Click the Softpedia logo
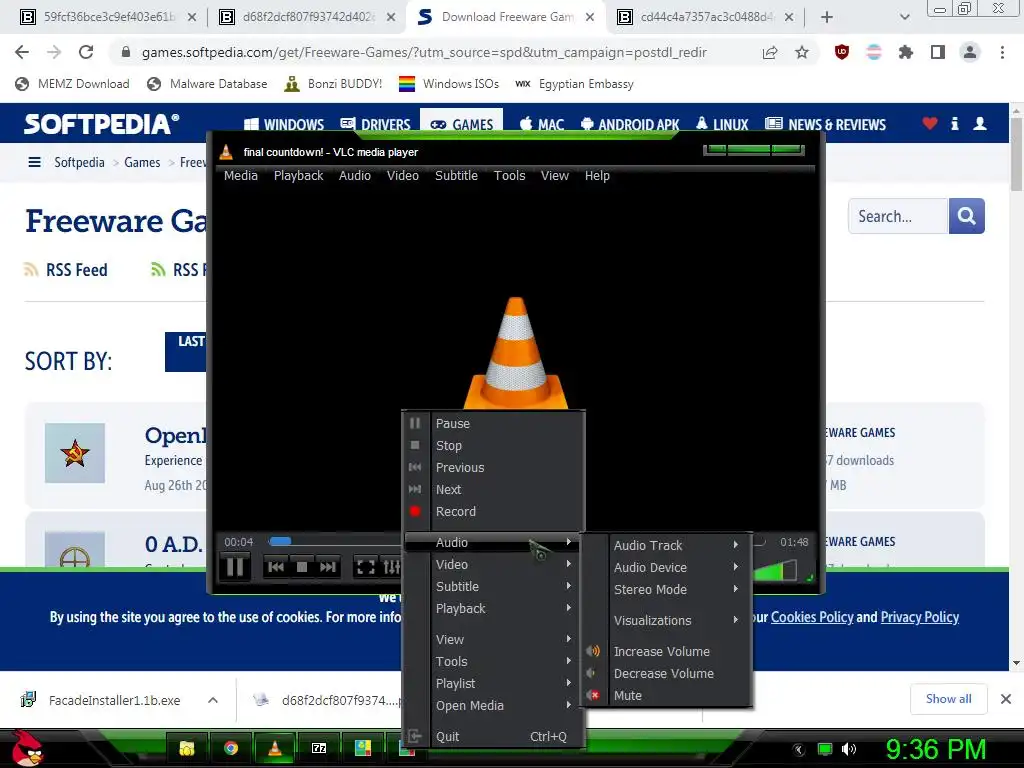The height and width of the screenshot is (768, 1024). (101, 124)
